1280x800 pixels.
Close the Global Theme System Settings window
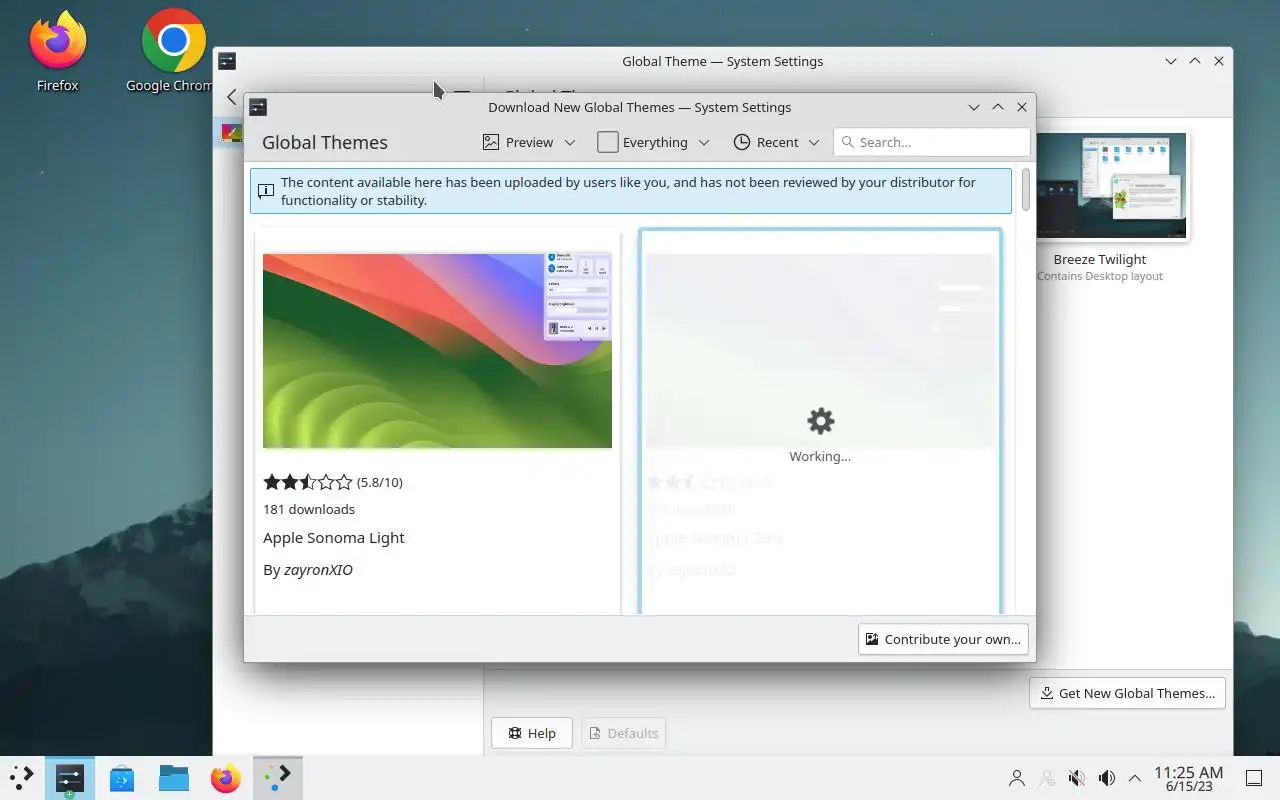[x=1219, y=61]
